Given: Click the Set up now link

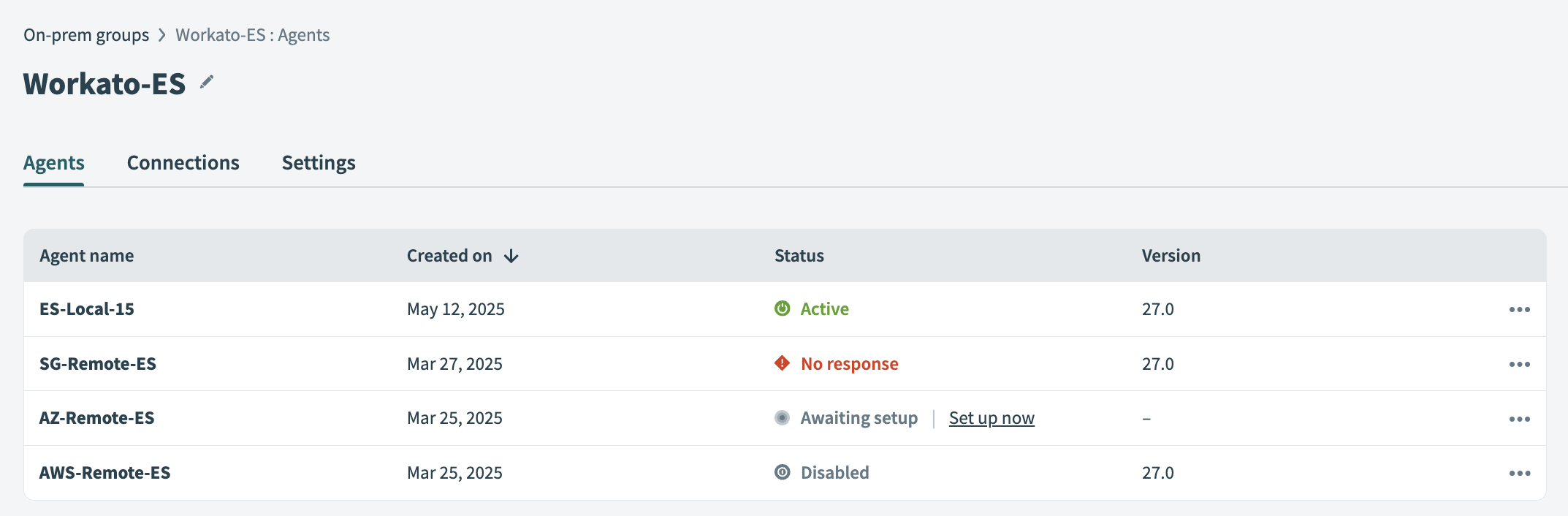Looking at the screenshot, I should [991, 418].
